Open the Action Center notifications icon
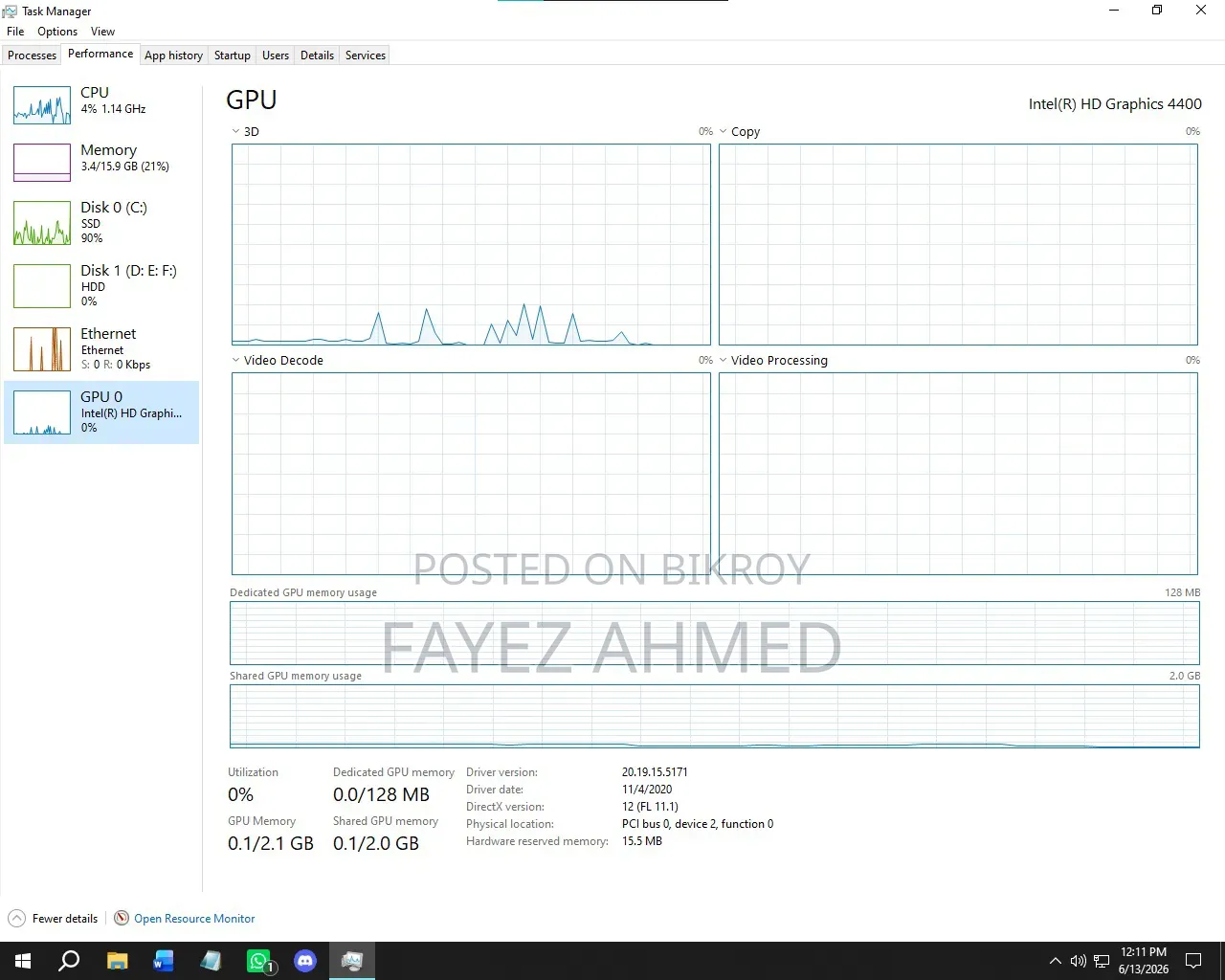 1193,961
